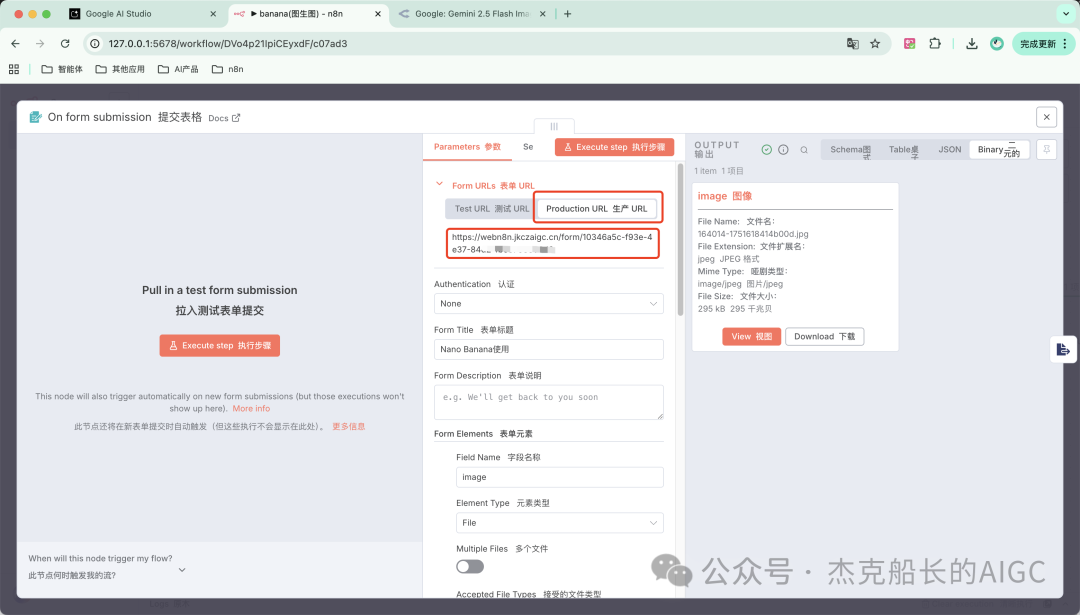The image size is (1080, 615).
Task: Open the AI产品 bookmarks folder
Action: 178,69
